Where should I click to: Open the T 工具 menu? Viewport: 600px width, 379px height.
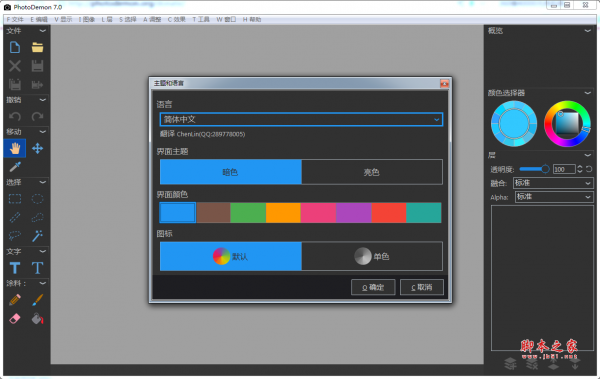tap(201, 20)
